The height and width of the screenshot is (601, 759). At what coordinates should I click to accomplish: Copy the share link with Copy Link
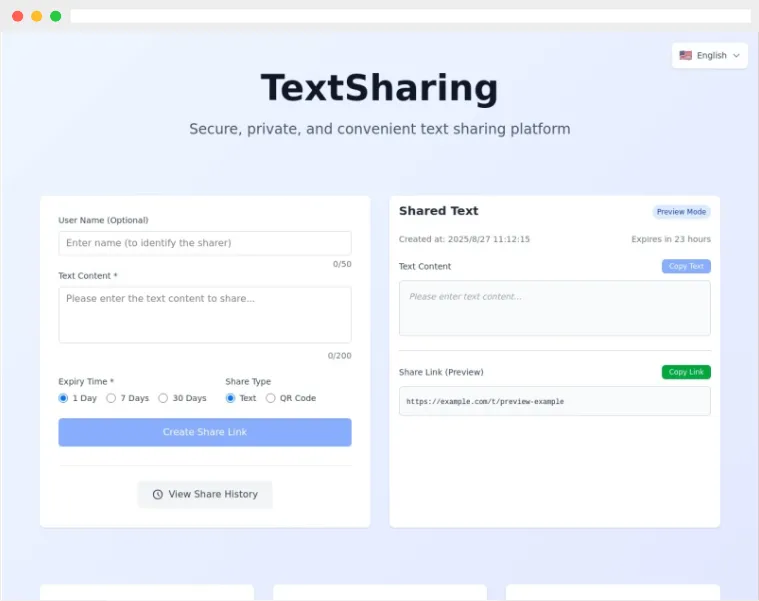point(686,372)
